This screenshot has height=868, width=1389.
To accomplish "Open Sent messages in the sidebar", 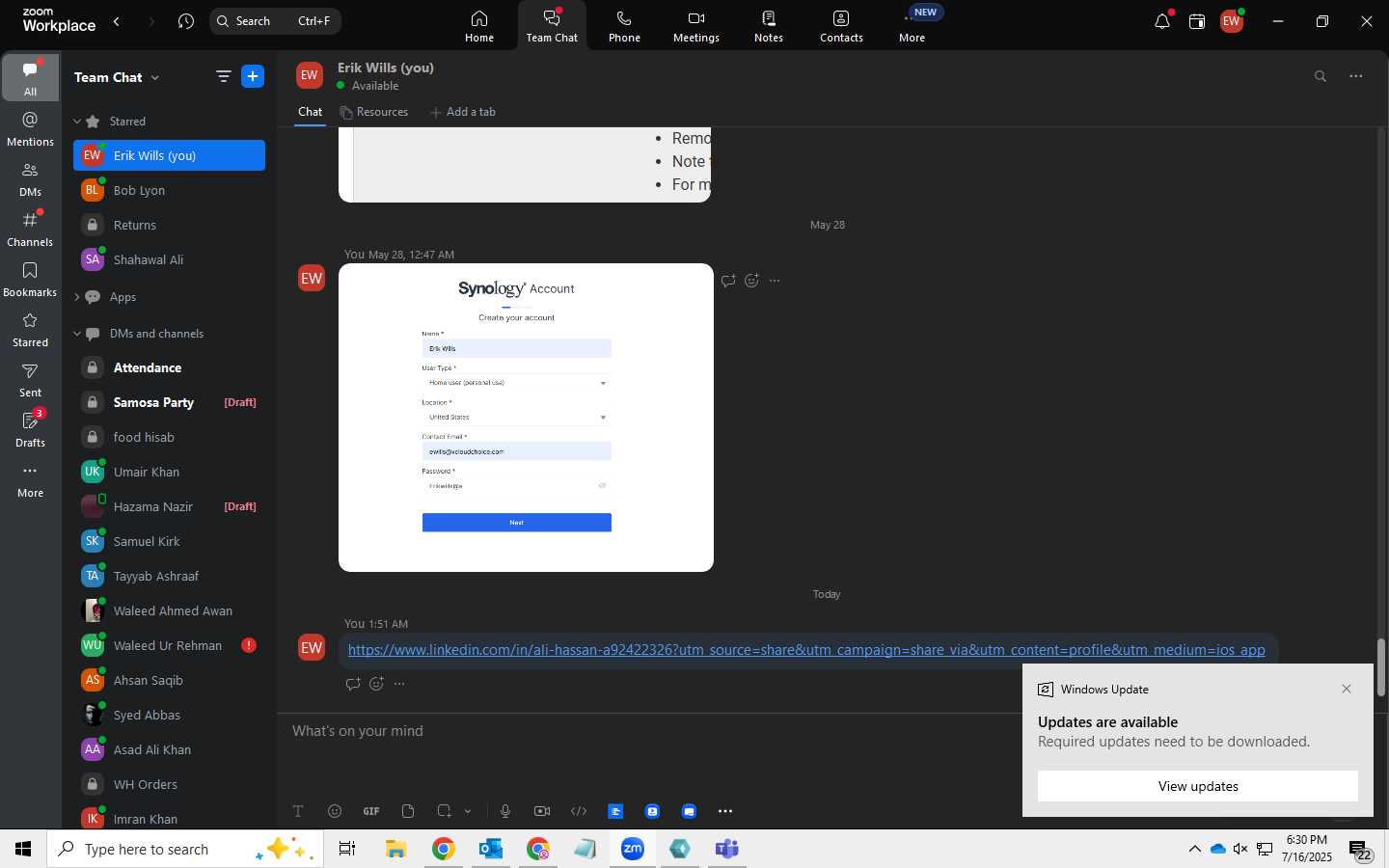I will [x=30, y=379].
